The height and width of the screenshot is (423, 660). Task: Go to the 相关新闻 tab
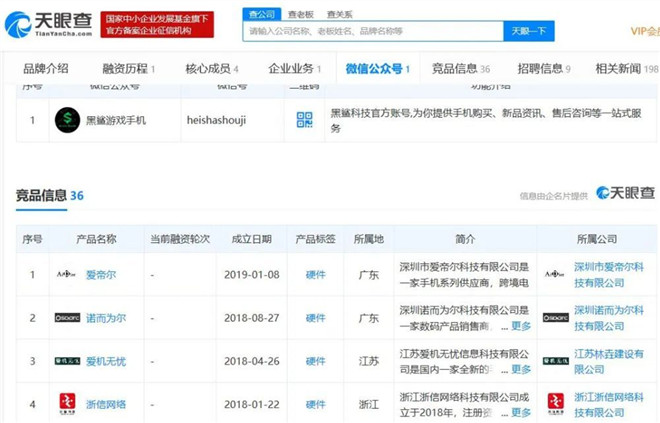coord(627,69)
